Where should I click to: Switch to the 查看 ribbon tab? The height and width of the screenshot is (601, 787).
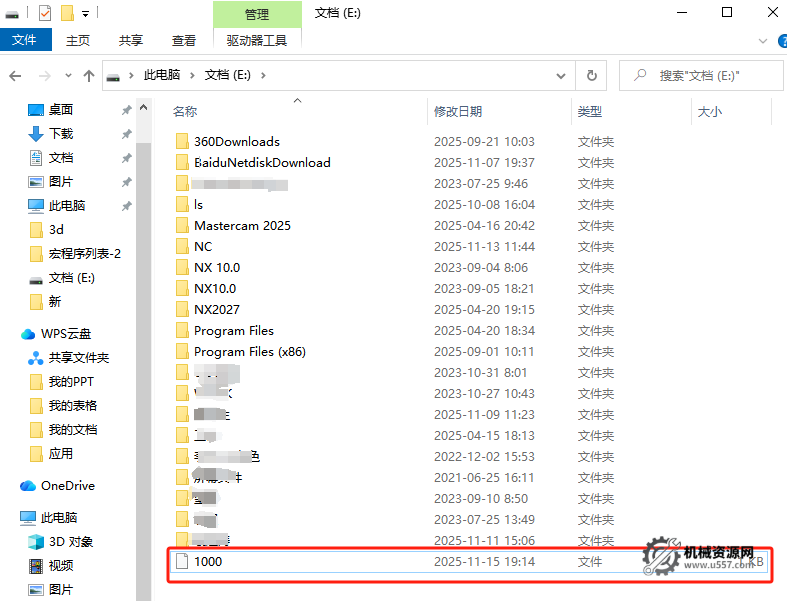[x=184, y=40]
